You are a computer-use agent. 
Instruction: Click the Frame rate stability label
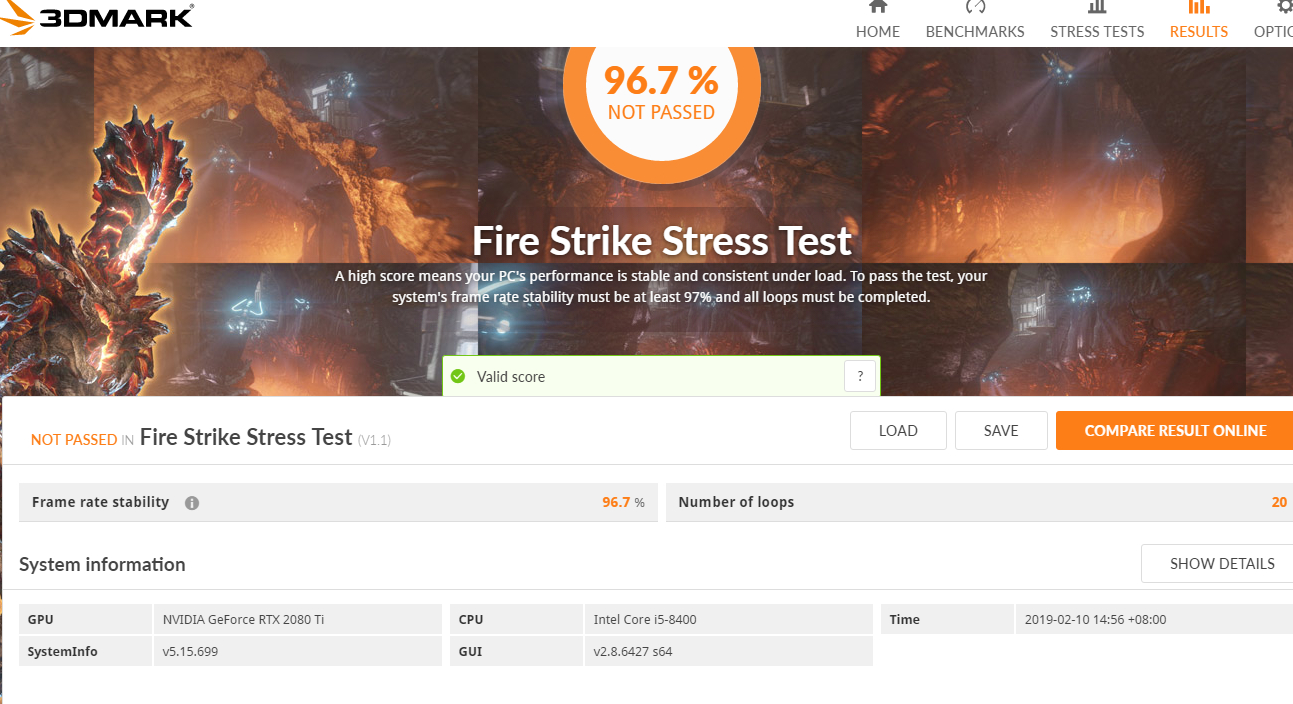click(x=100, y=502)
